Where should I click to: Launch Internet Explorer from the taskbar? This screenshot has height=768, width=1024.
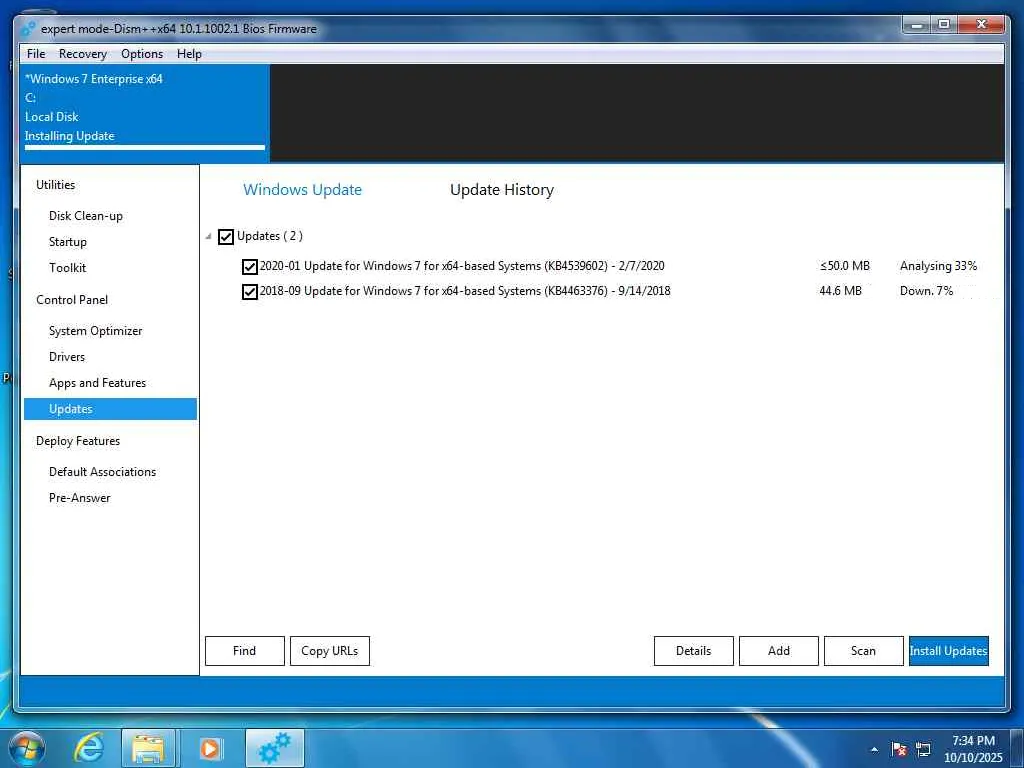(89, 749)
